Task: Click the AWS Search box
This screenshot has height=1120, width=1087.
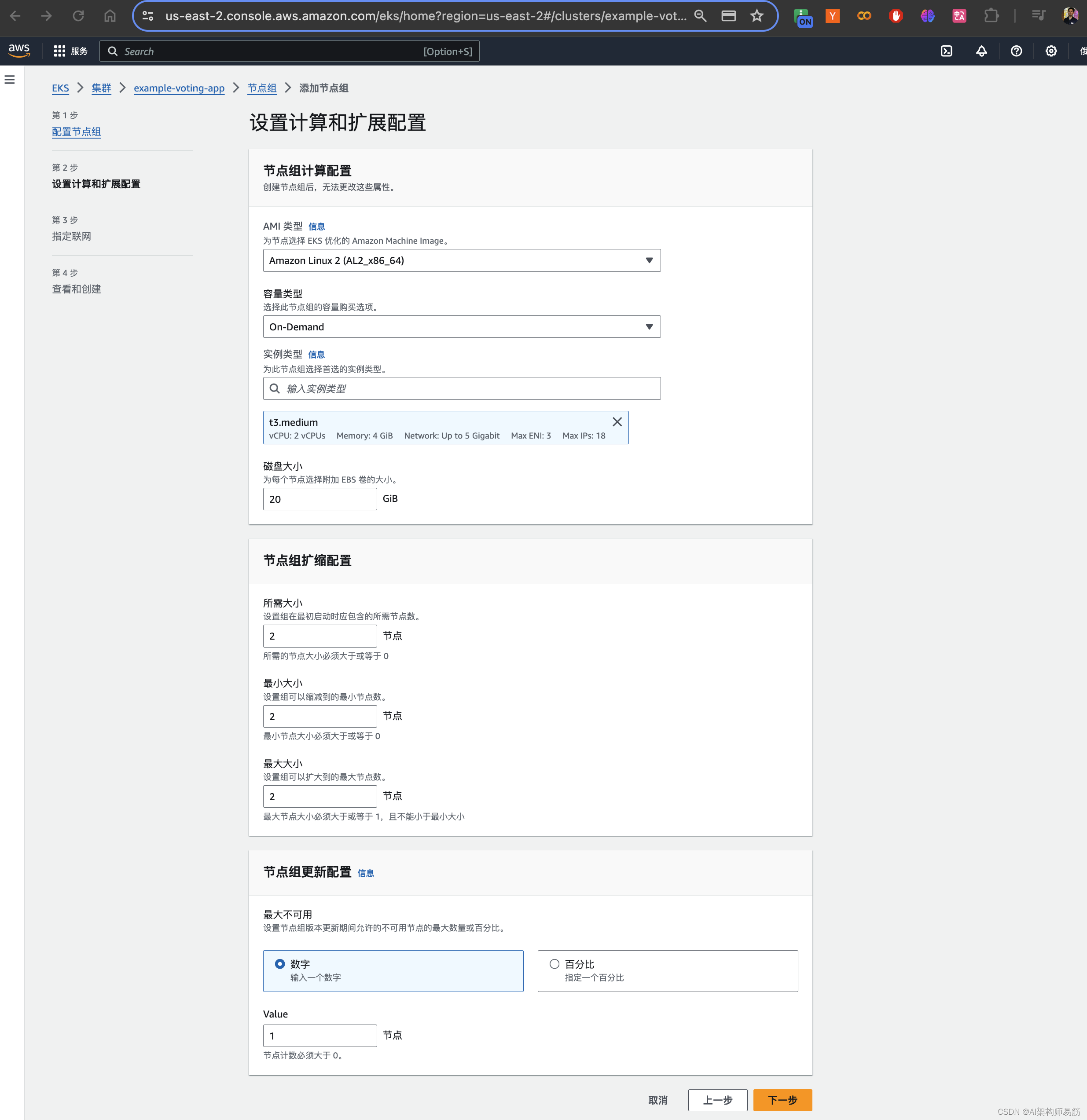Action: click(289, 51)
